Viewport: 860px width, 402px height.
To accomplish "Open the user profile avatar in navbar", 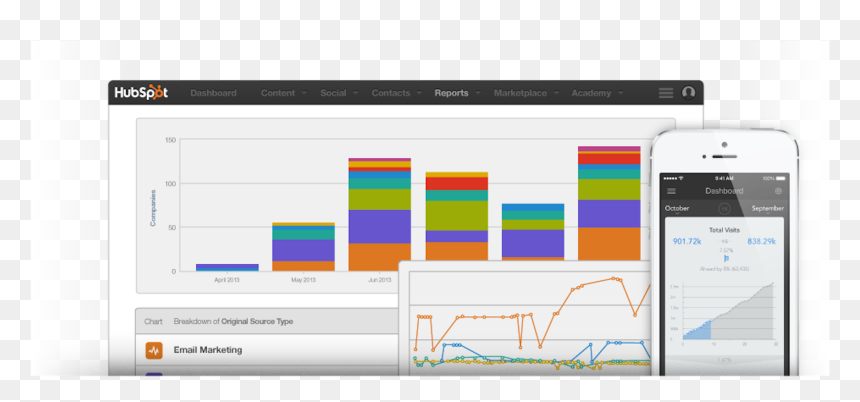I will click(x=688, y=93).
